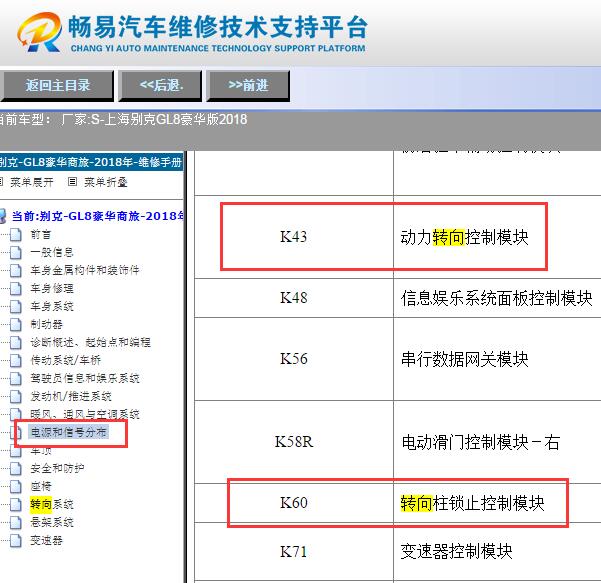Viewport: 601px width, 583px height.
Task: Click page icon beside 车身修理
Action: 16,289
